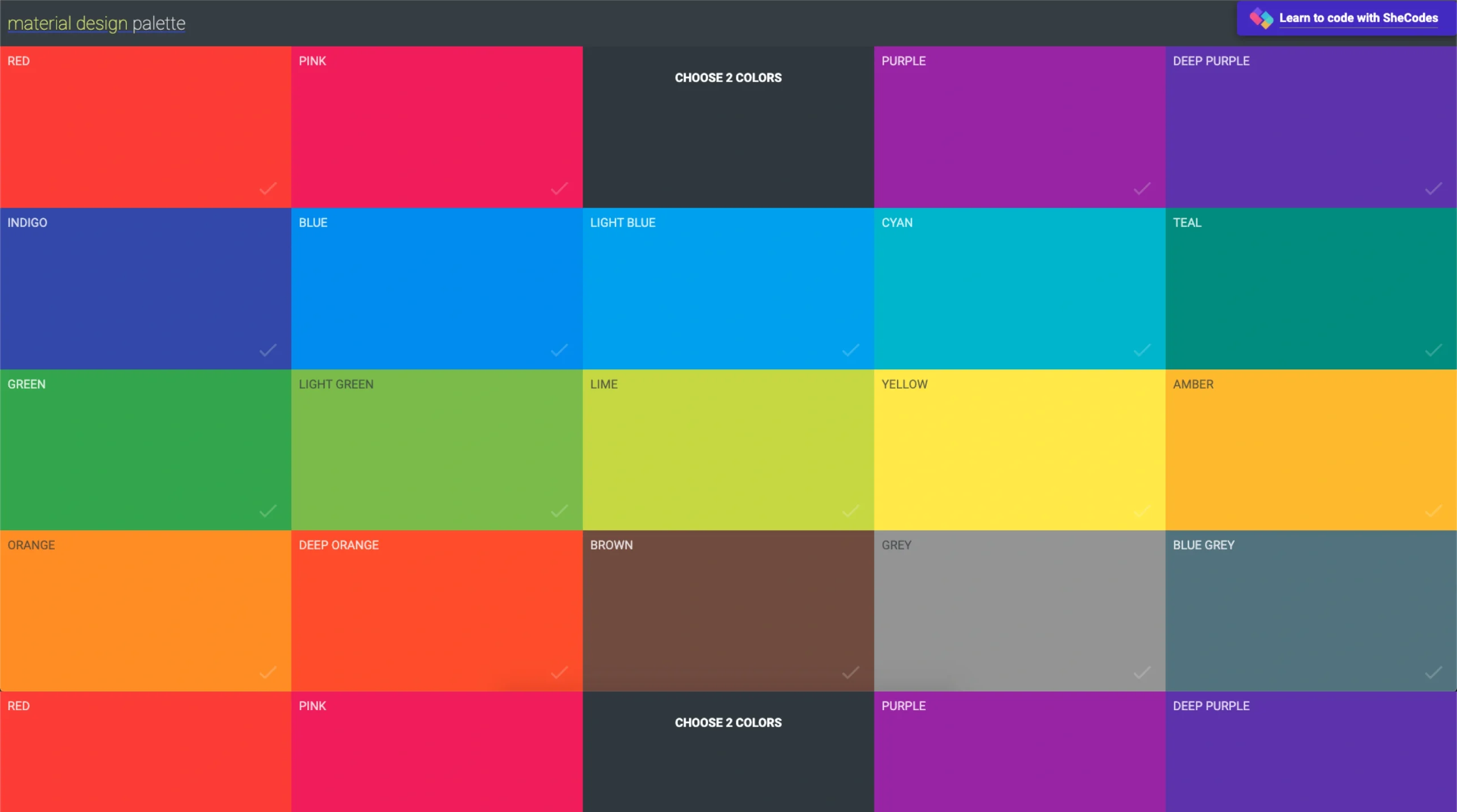The height and width of the screenshot is (812, 1457).
Task: Click the checkmark icon on the Red tile
Action: pyautogui.click(x=268, y=188)
